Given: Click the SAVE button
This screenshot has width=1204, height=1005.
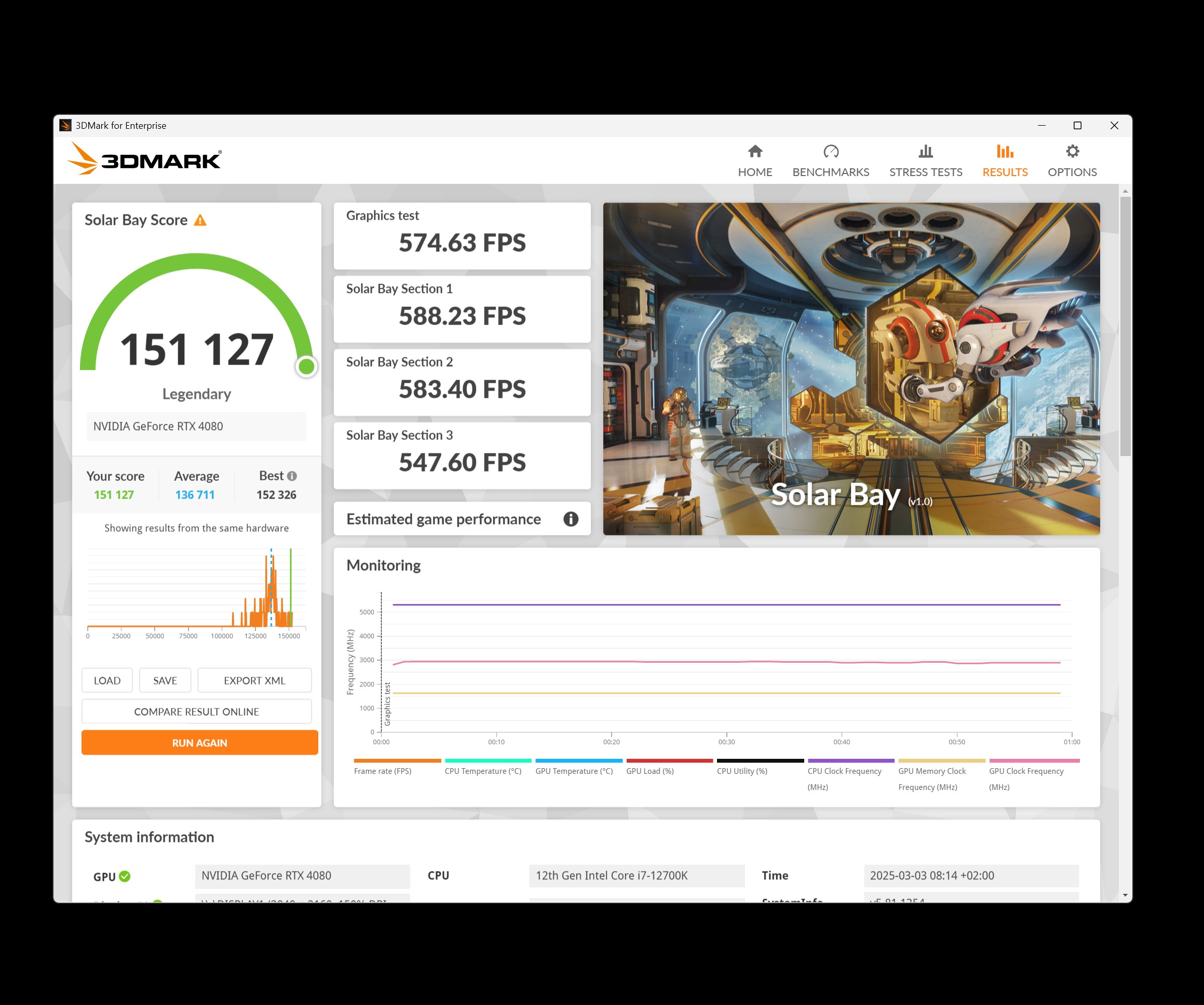Looking at the screenshot, I should tap(165, 680).
